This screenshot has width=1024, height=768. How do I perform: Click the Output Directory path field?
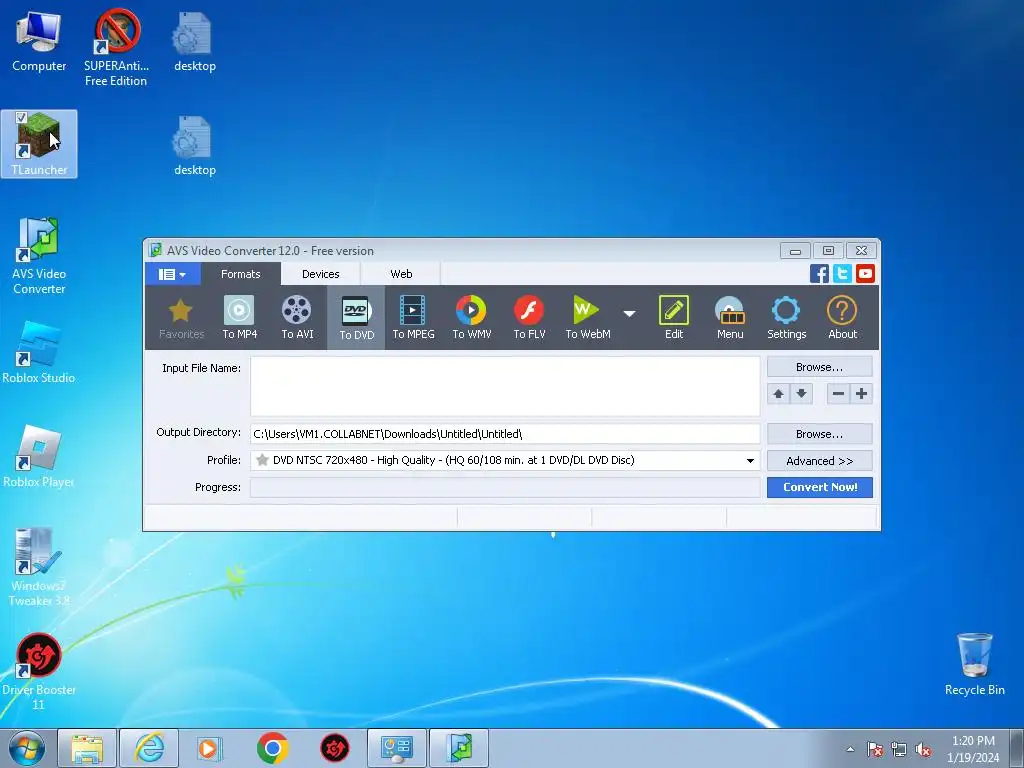coord(505,434)
